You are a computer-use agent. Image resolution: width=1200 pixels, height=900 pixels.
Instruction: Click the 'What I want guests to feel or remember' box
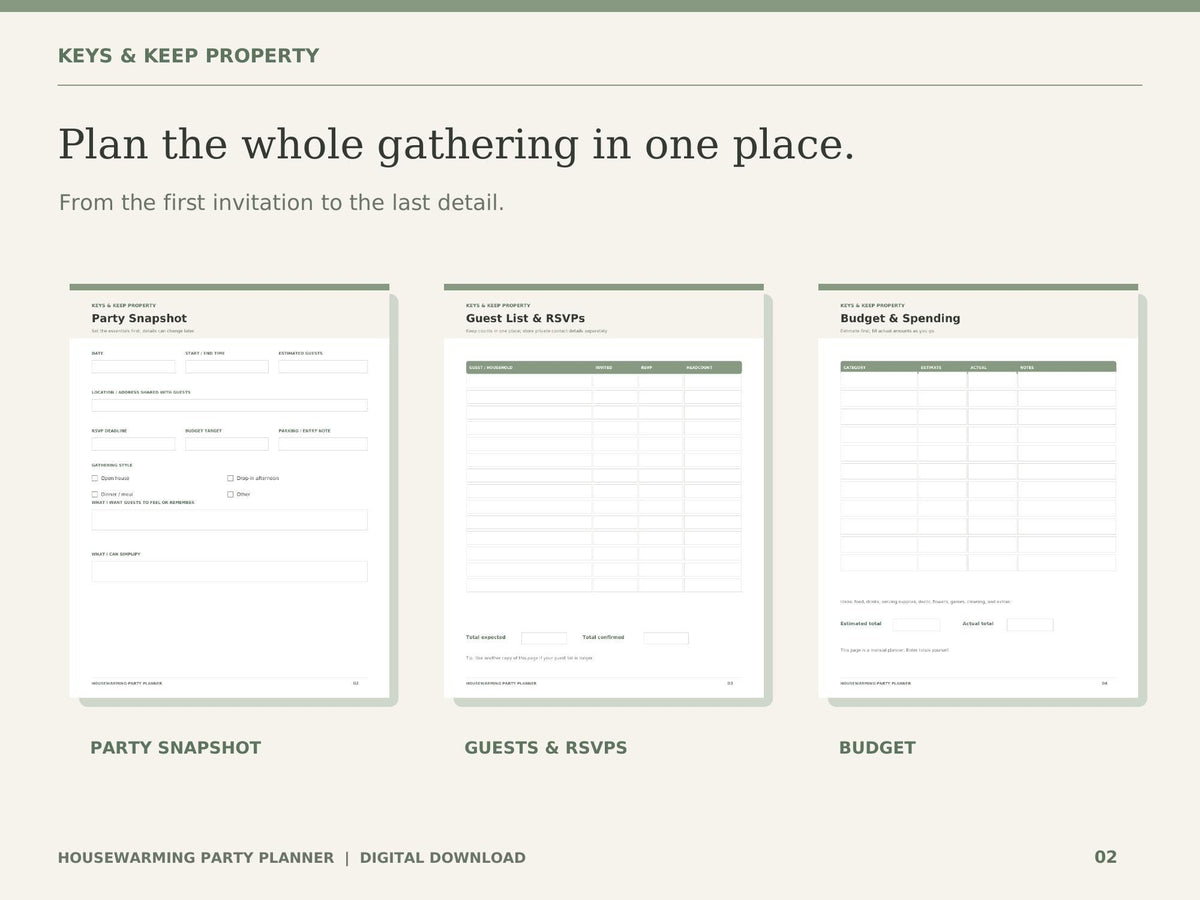click(x=229, y=520)
